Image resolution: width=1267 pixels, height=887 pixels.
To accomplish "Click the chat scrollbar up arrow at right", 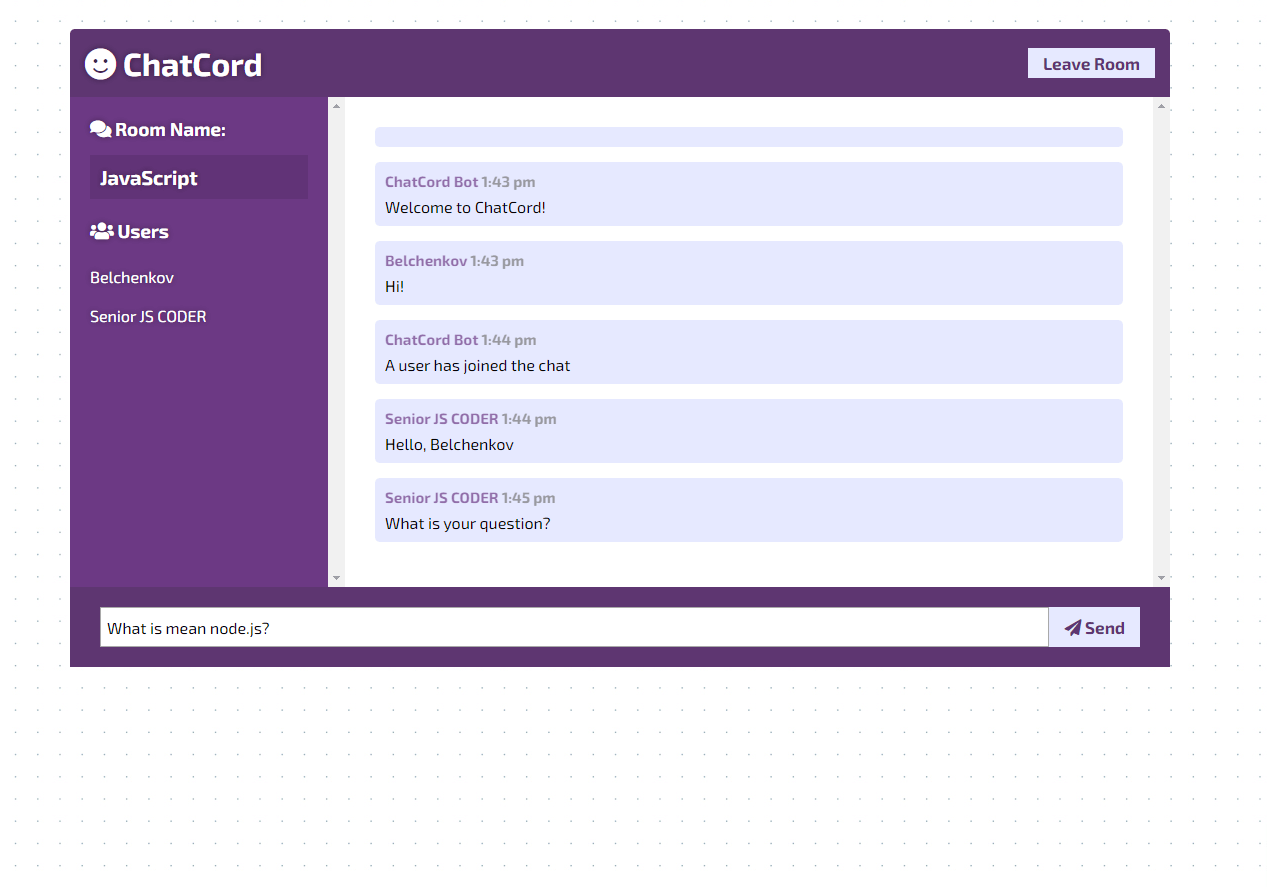I will 1161,105.
